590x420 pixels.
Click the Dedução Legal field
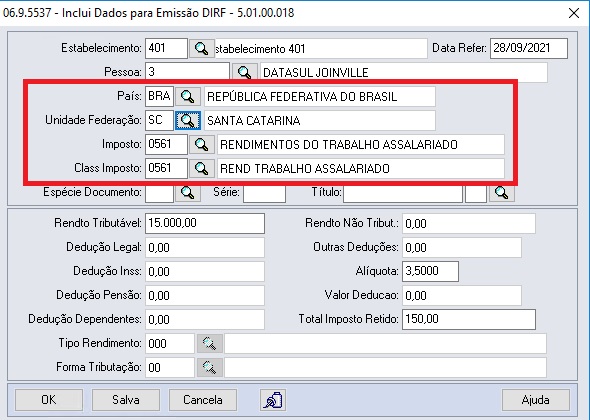coord(205,247)
